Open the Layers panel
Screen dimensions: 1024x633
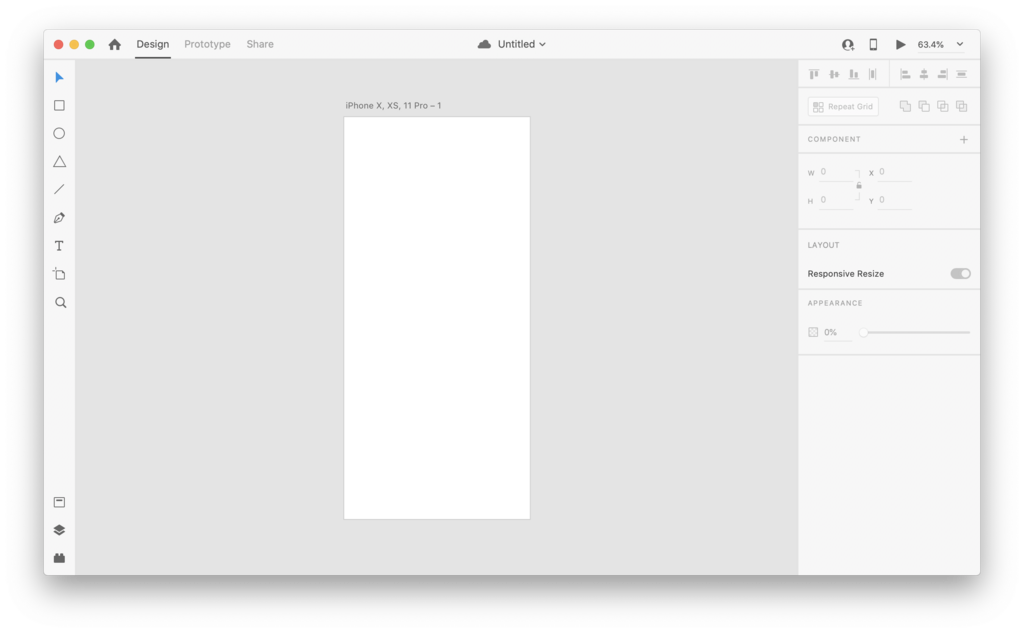[x=59, y=530]
